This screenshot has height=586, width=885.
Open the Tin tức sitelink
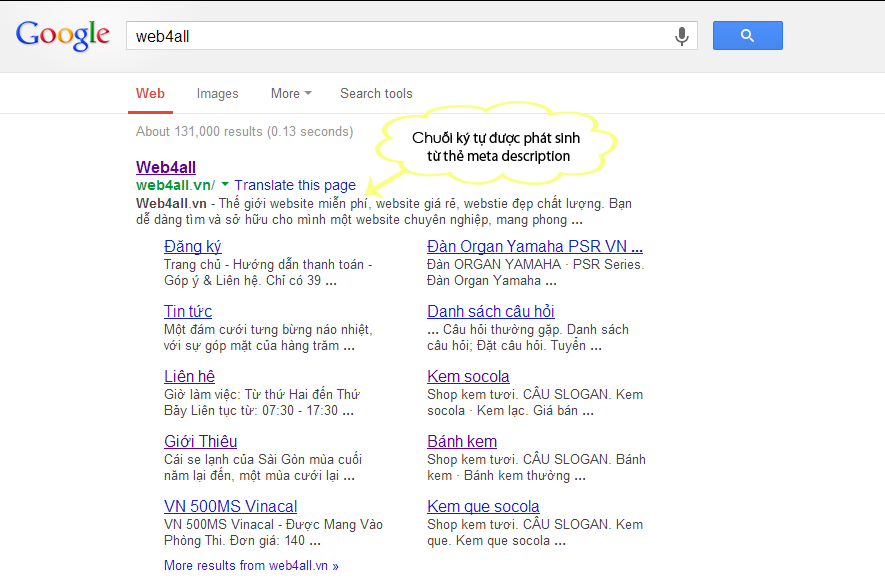pos(188,312)
